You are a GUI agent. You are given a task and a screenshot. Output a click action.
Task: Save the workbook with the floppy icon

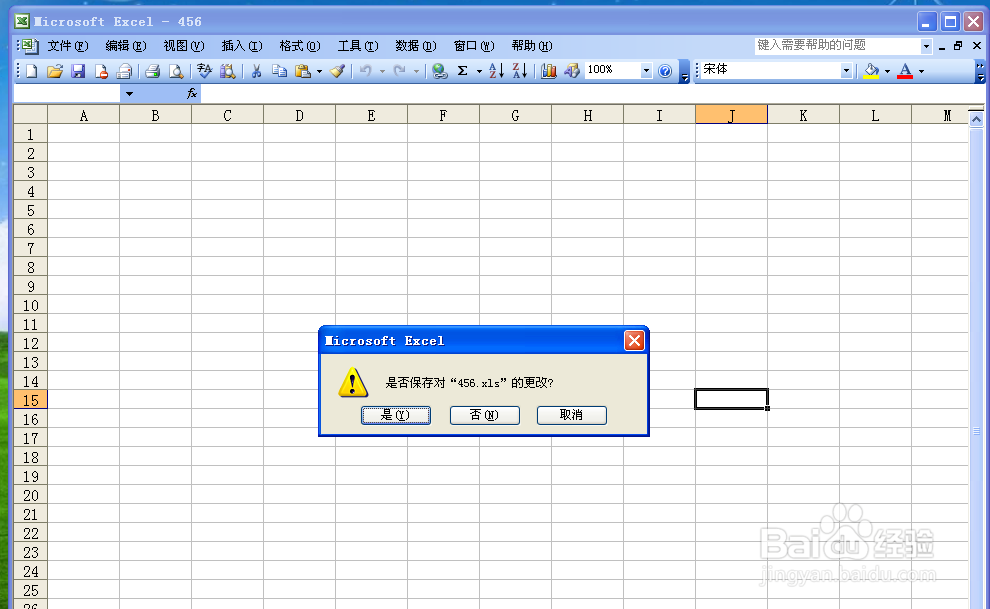tap(78, 71)
